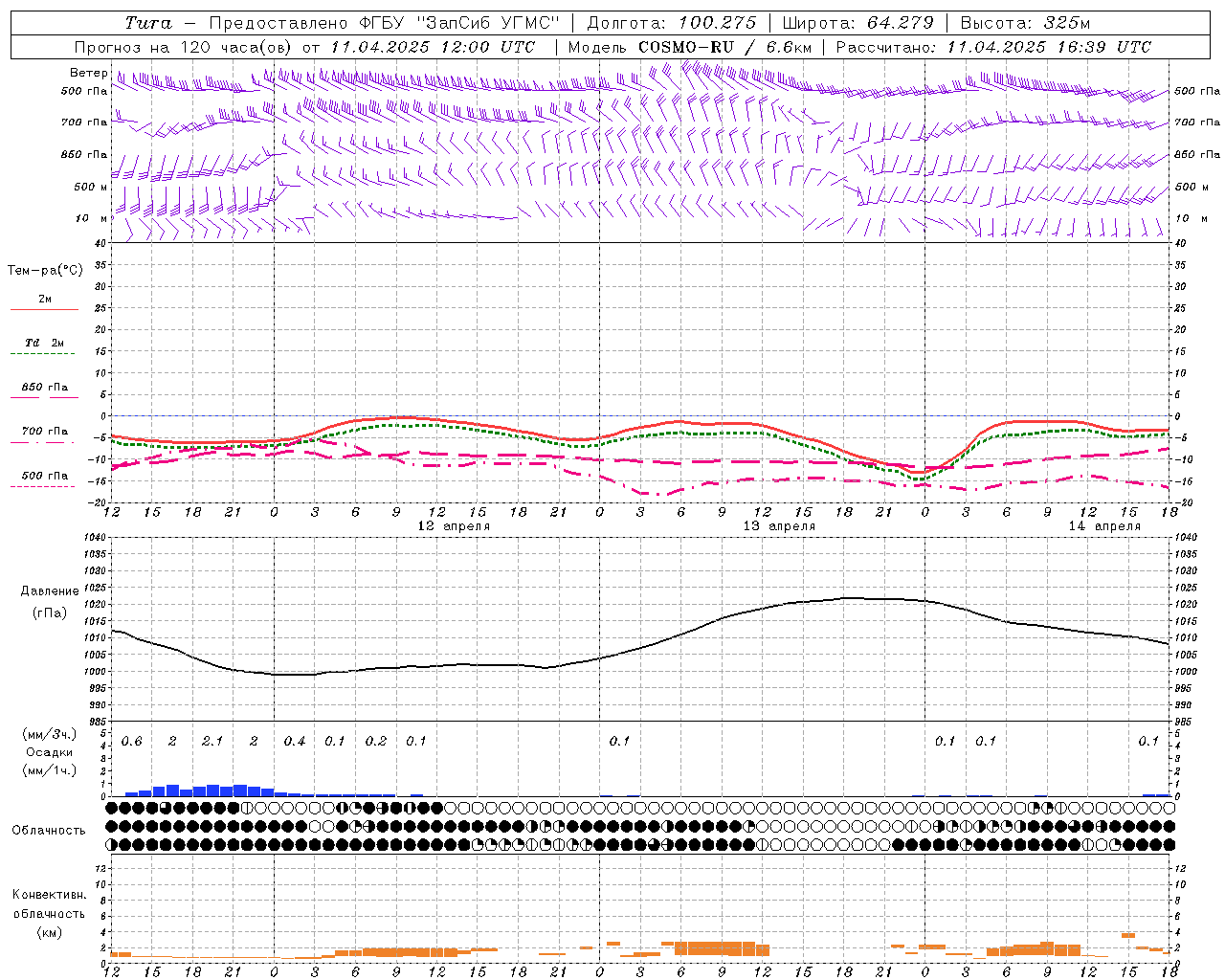Click the precipitation value "0.4"
The width and height of the screenshot is (1225, 980).
(x=294, y=741)
